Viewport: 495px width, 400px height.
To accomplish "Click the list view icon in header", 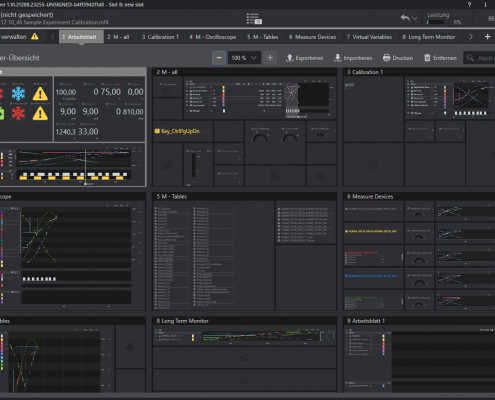I will (x=254, y=19).
